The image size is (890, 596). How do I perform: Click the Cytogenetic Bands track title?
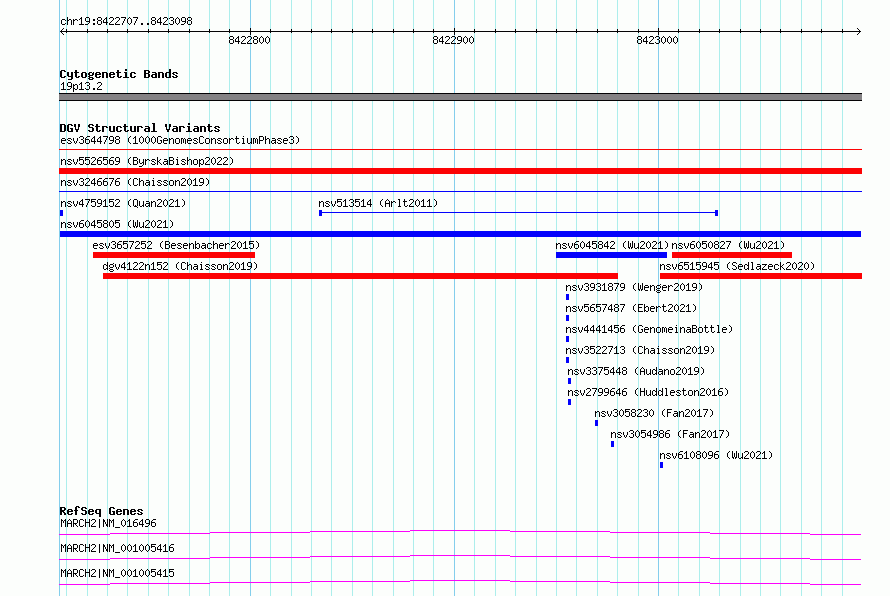[x=119, y=74]
